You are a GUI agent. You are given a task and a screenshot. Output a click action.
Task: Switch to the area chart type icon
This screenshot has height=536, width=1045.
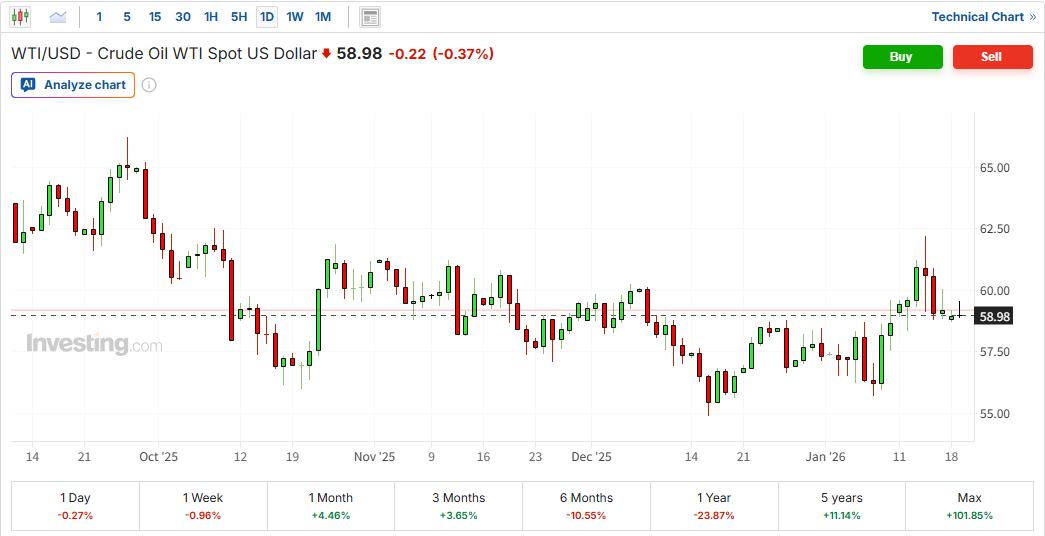tap(58, 17)
